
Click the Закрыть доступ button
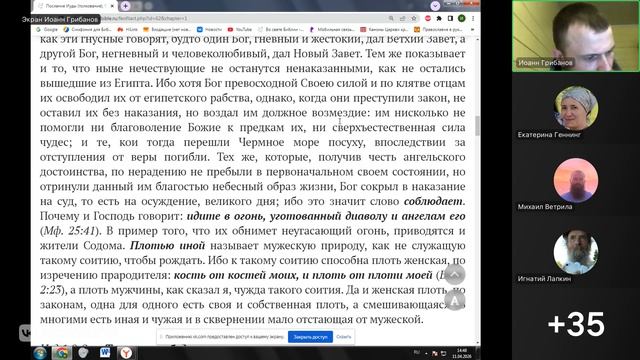pyautogui.click(x=310, y=337)
